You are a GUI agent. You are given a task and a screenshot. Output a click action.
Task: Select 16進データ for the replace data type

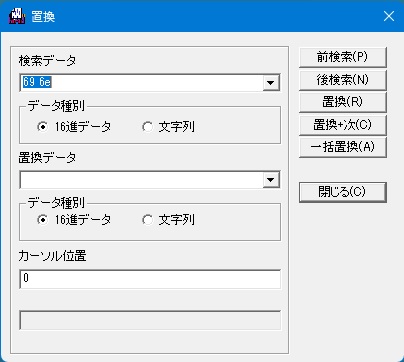(43, 220)
